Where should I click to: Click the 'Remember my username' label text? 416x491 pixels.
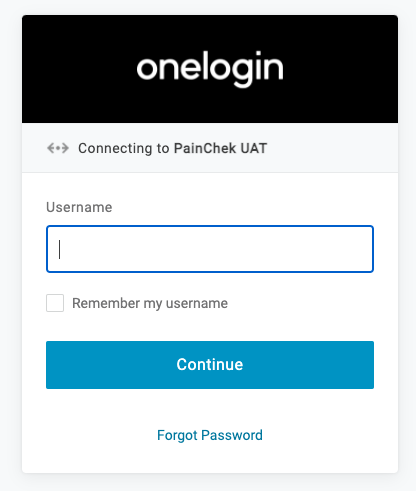[150, 303]
